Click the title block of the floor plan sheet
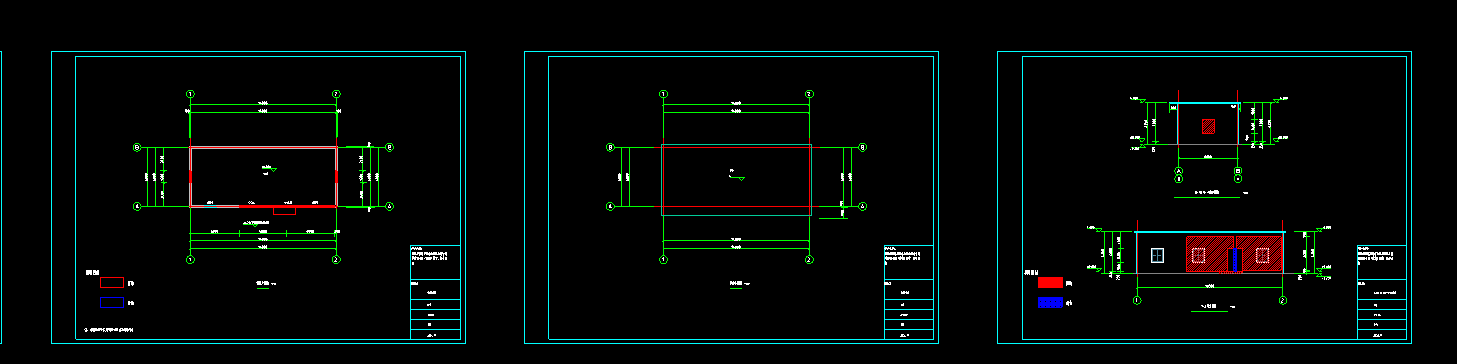The image size is (1457, 364). tap(435, 293)
